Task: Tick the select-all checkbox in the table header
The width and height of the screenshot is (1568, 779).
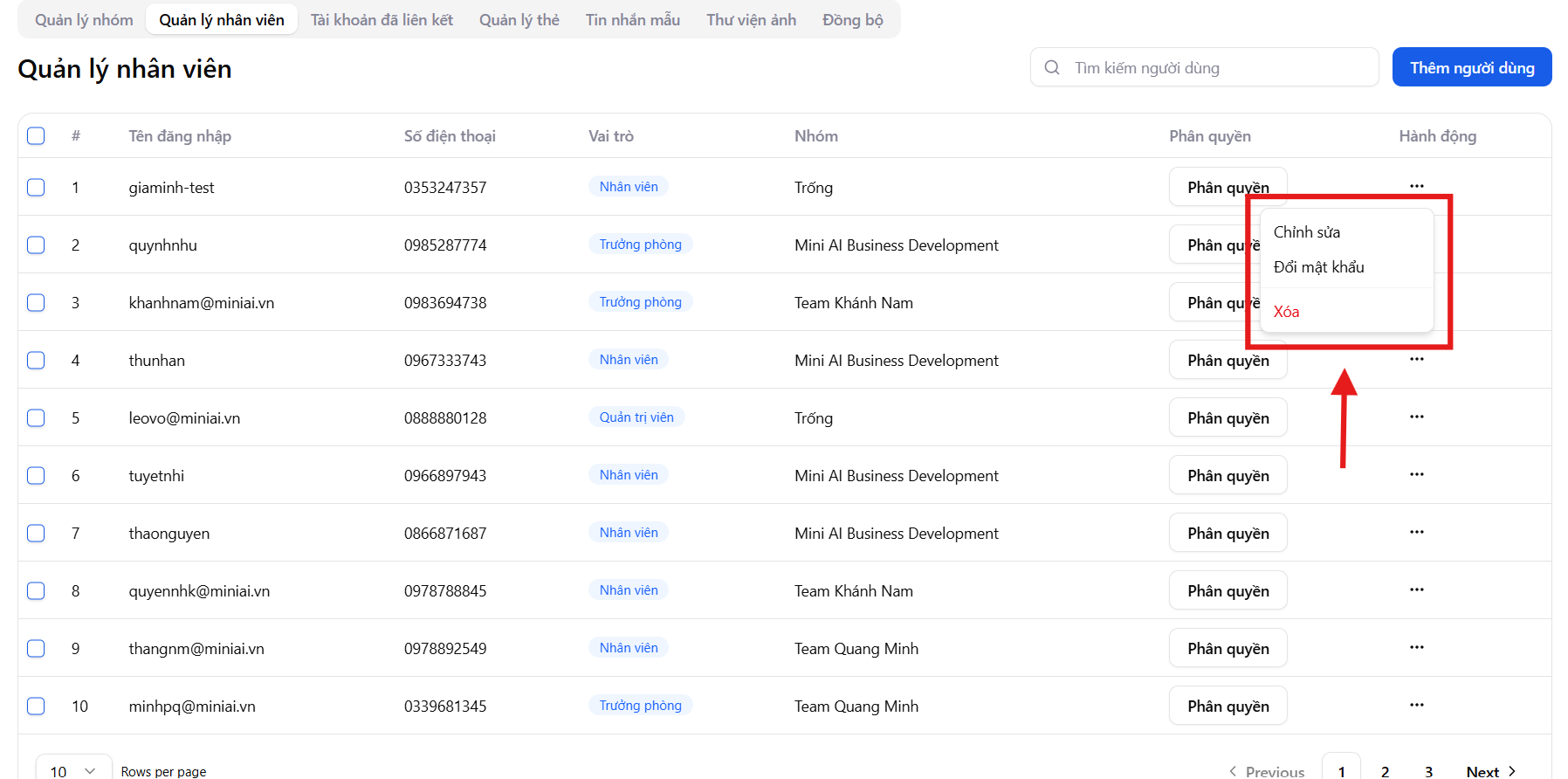Action: [36, 135]
